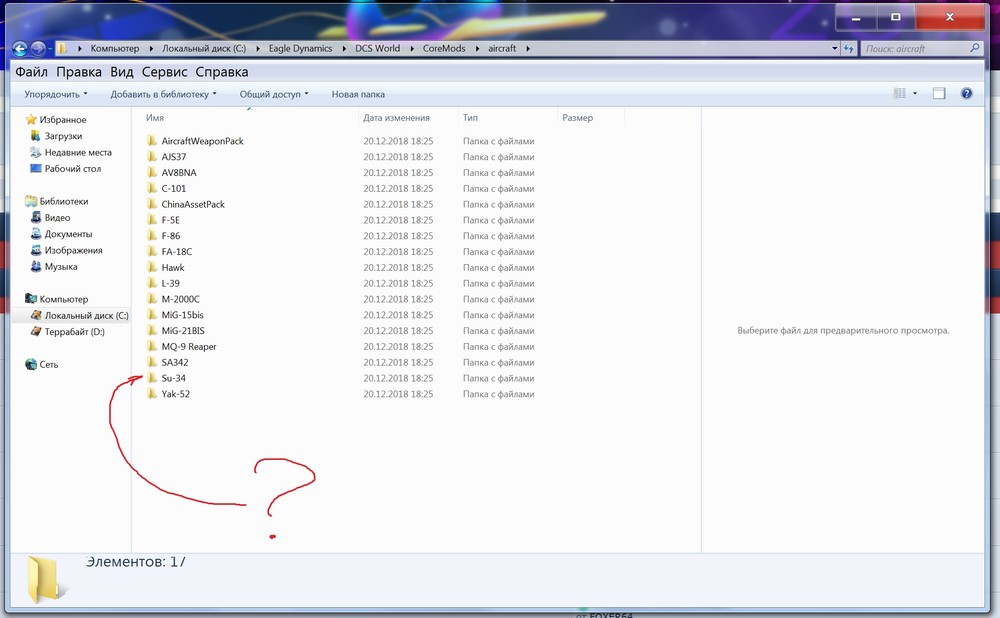Open Видео library
1000x618 pixels.
57,218
